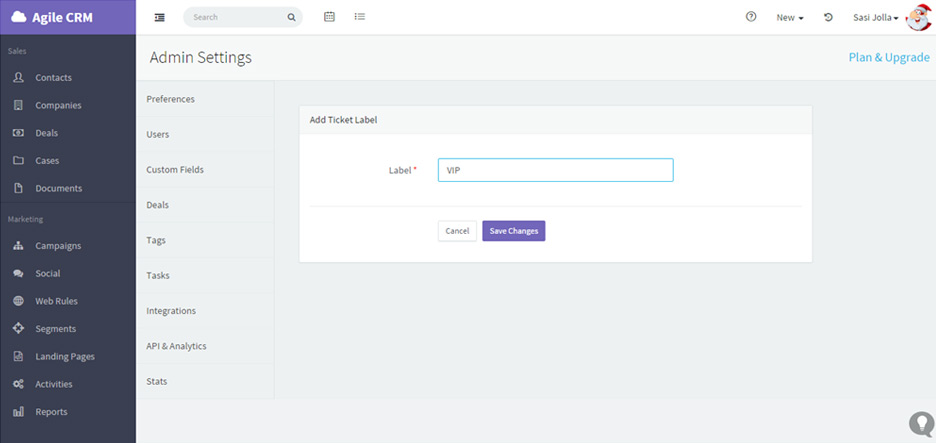This screenshot has height=443, width=936.
Task: Open the Tags settings tab
Action: [x=205, y=240]
